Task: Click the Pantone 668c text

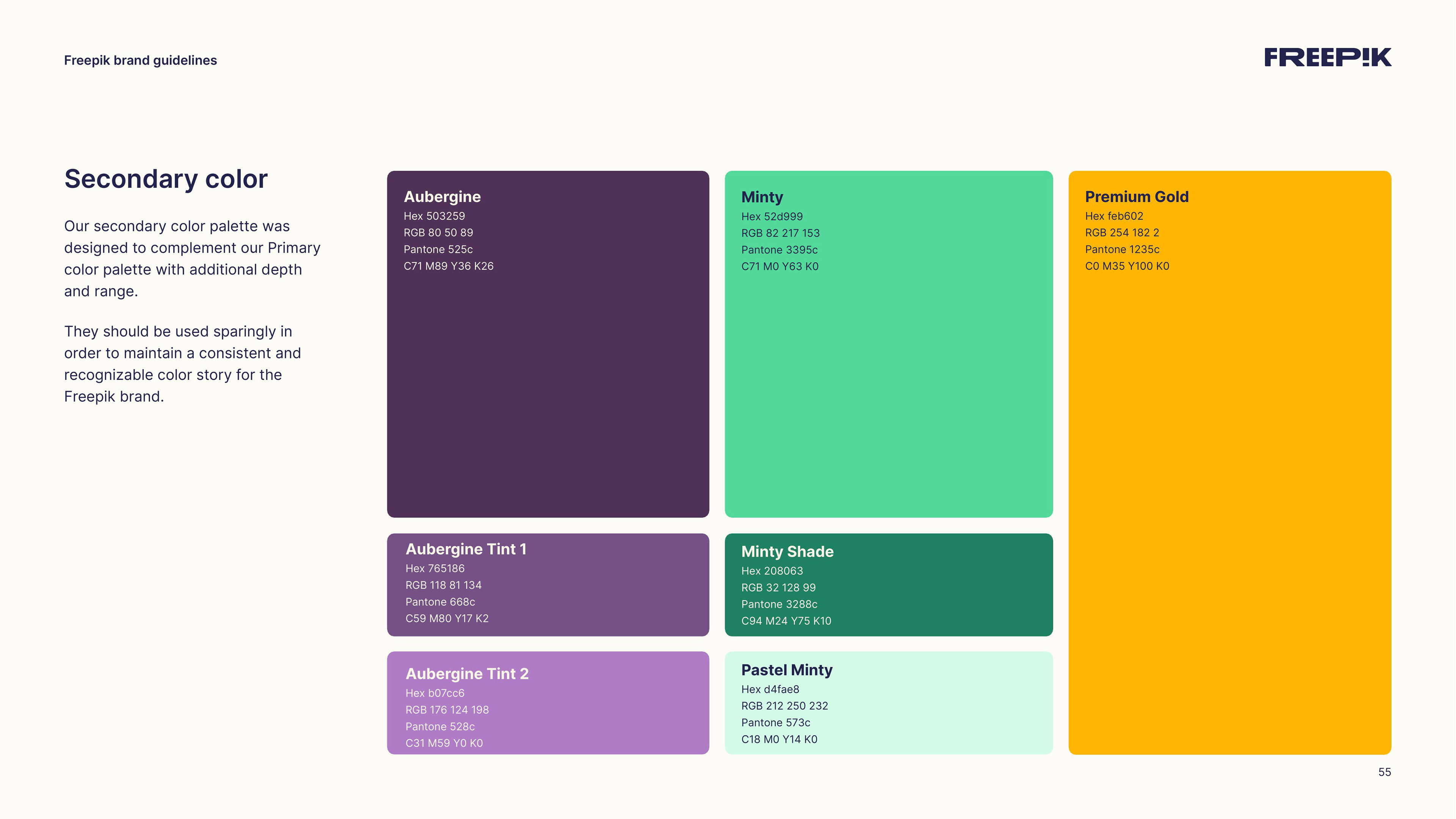Action: [x=440, y=602]
